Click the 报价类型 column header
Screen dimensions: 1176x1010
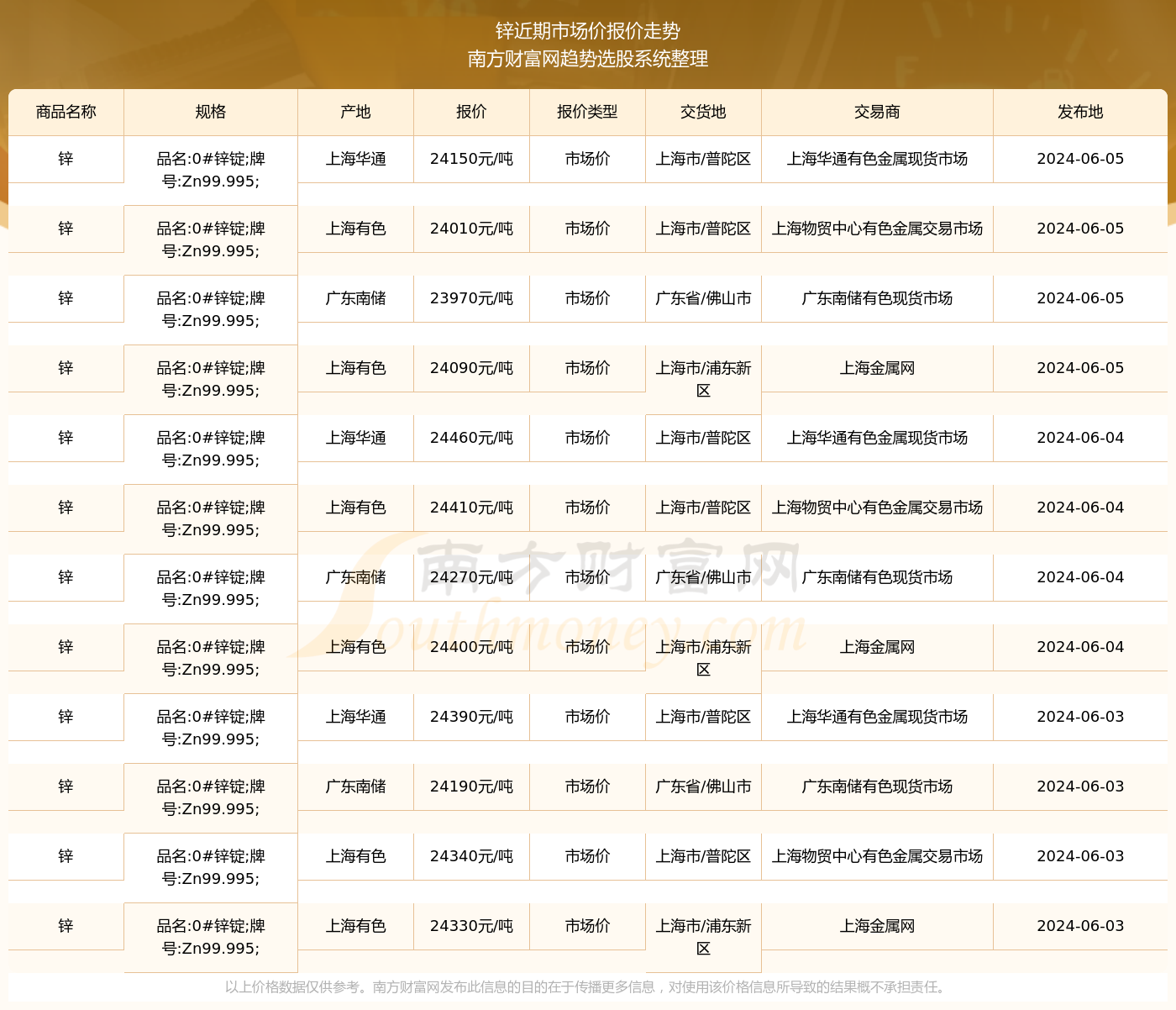point(587,112)
